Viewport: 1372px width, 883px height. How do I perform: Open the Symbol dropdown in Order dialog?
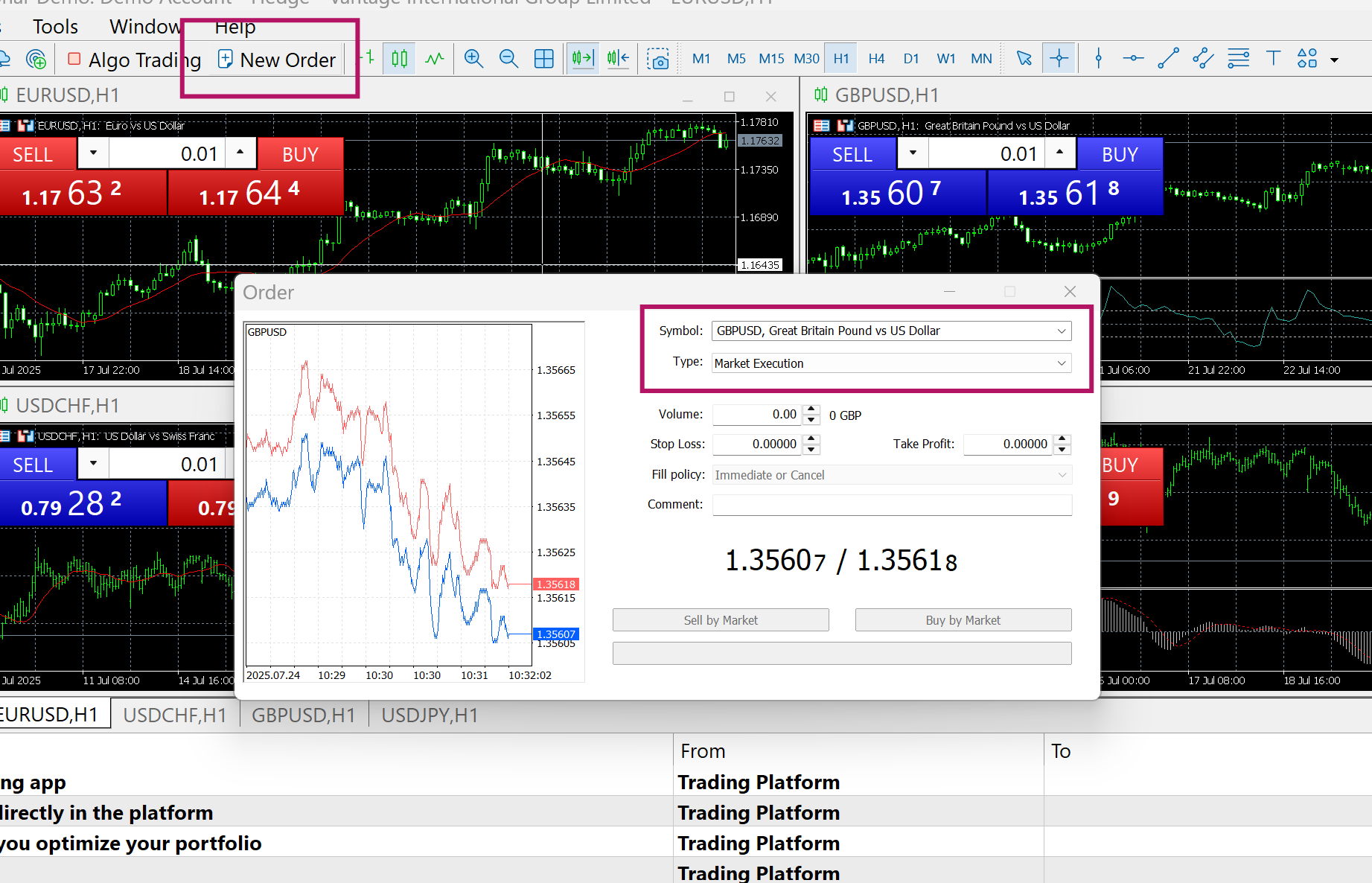pos(891,331)
